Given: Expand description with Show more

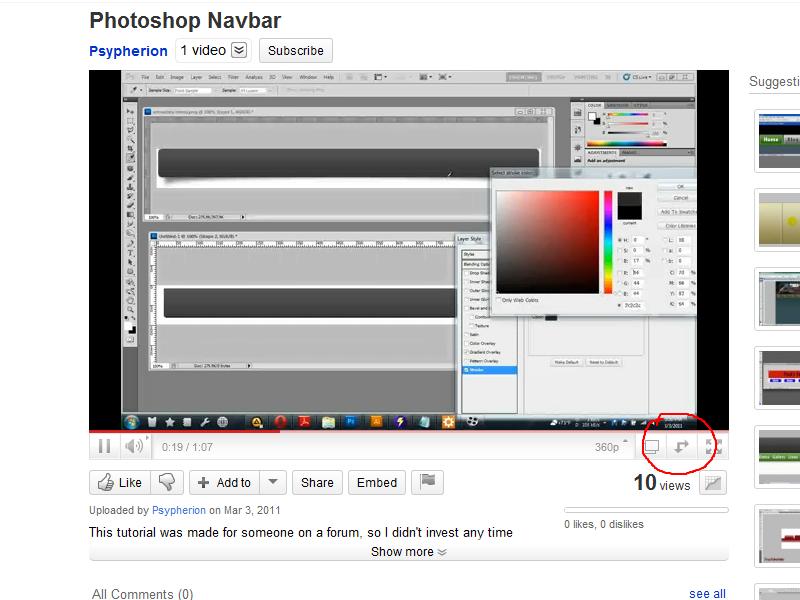Looking at the screenshot, I should click(406, 551).
